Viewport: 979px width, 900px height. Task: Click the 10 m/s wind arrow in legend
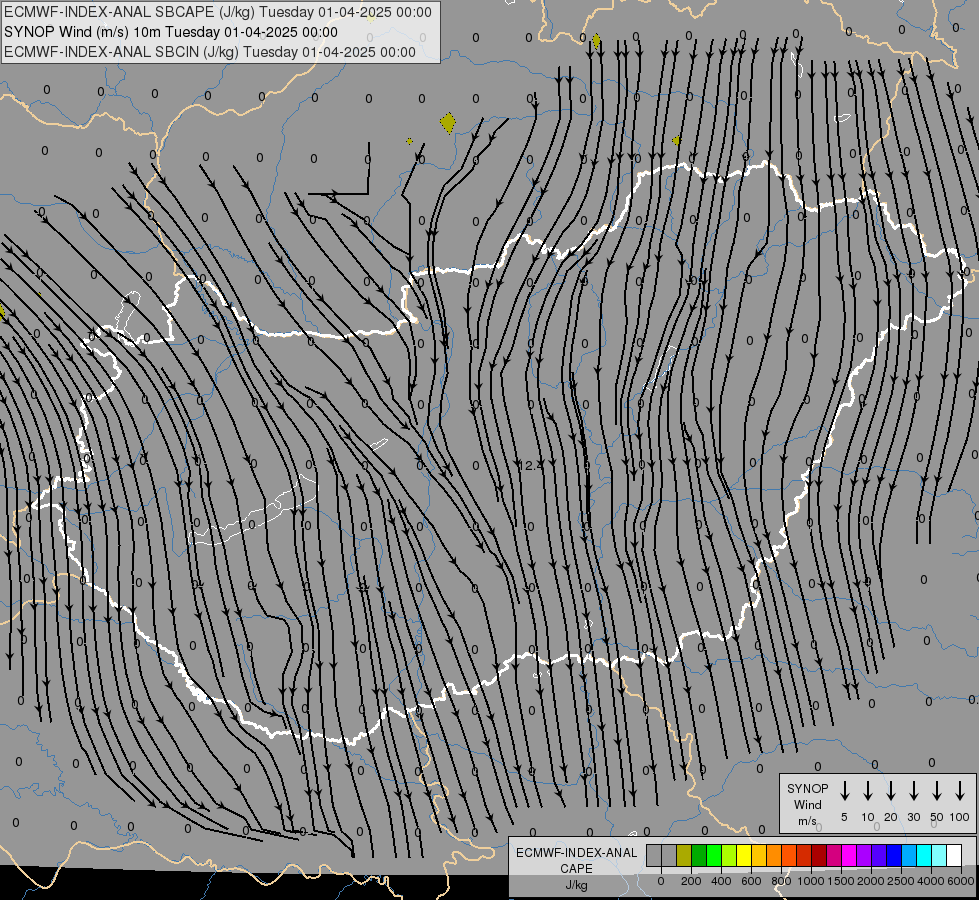(x=868, y=791)
